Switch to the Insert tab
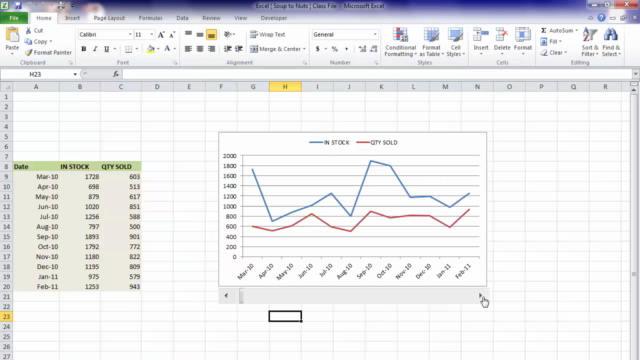Screen dimensions: 640x360 (x=72, y=18)
